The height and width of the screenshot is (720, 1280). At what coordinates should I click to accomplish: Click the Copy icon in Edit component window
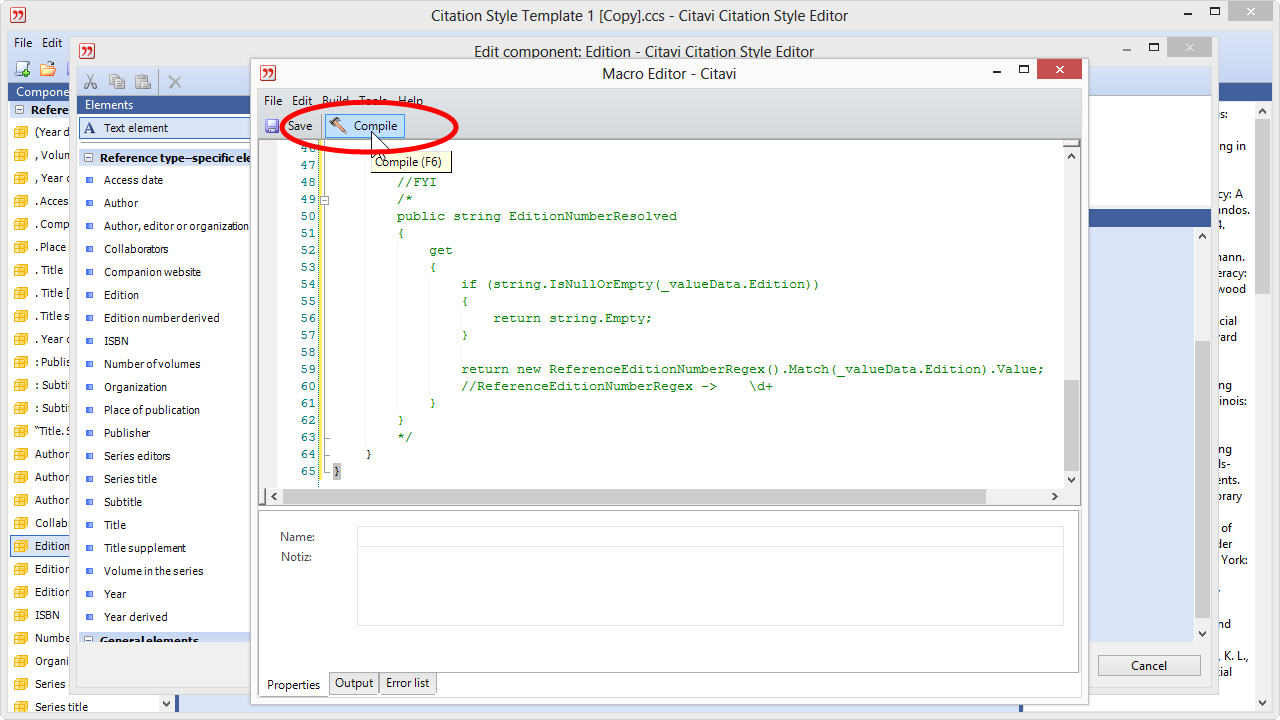pyautogui.click(x=117, y=82)
